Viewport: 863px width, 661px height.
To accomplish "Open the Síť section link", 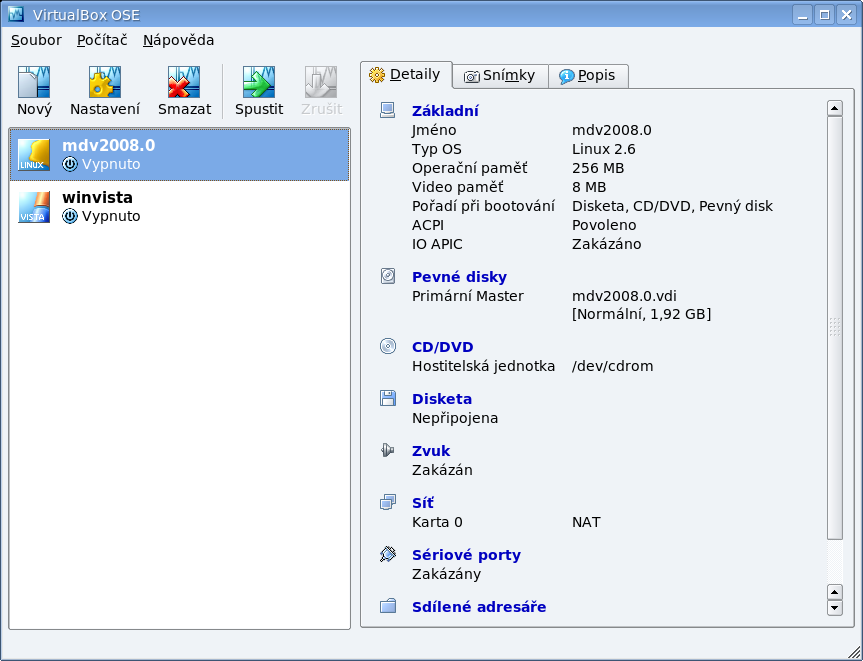I will pyautogui.click(x=423, y=502).
